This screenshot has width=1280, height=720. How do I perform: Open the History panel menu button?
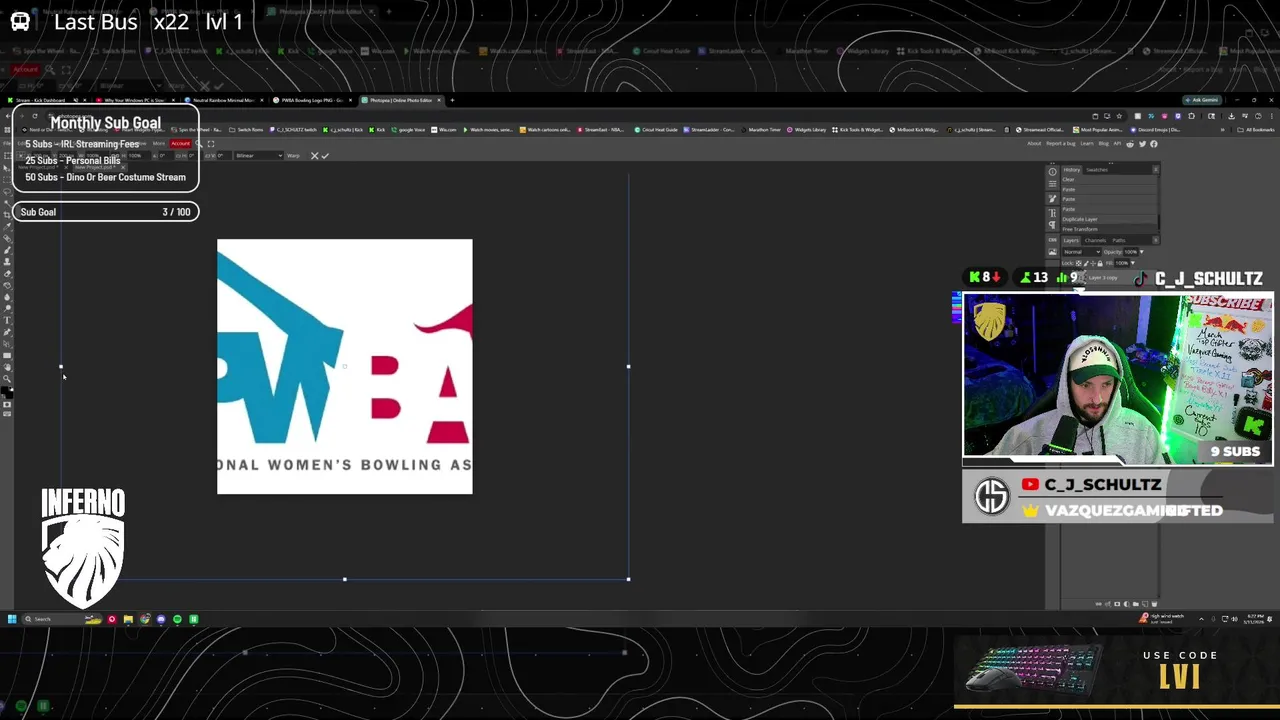click(1155, 170)
